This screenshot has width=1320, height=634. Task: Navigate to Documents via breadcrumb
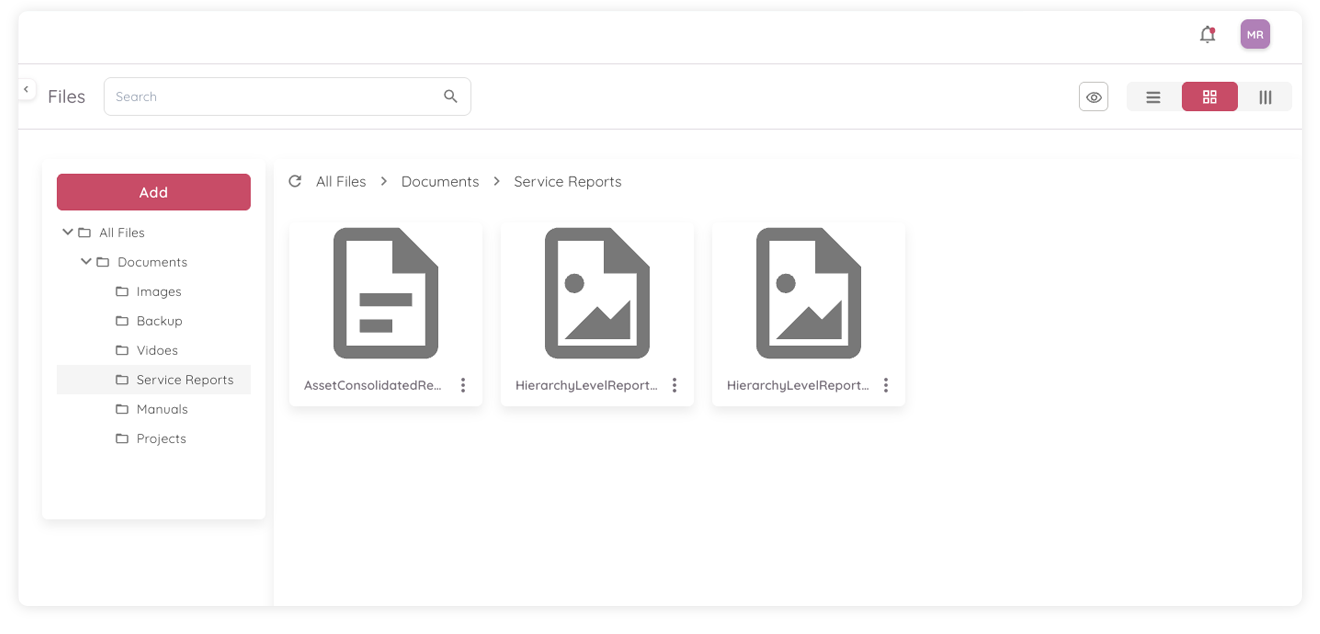440,181
